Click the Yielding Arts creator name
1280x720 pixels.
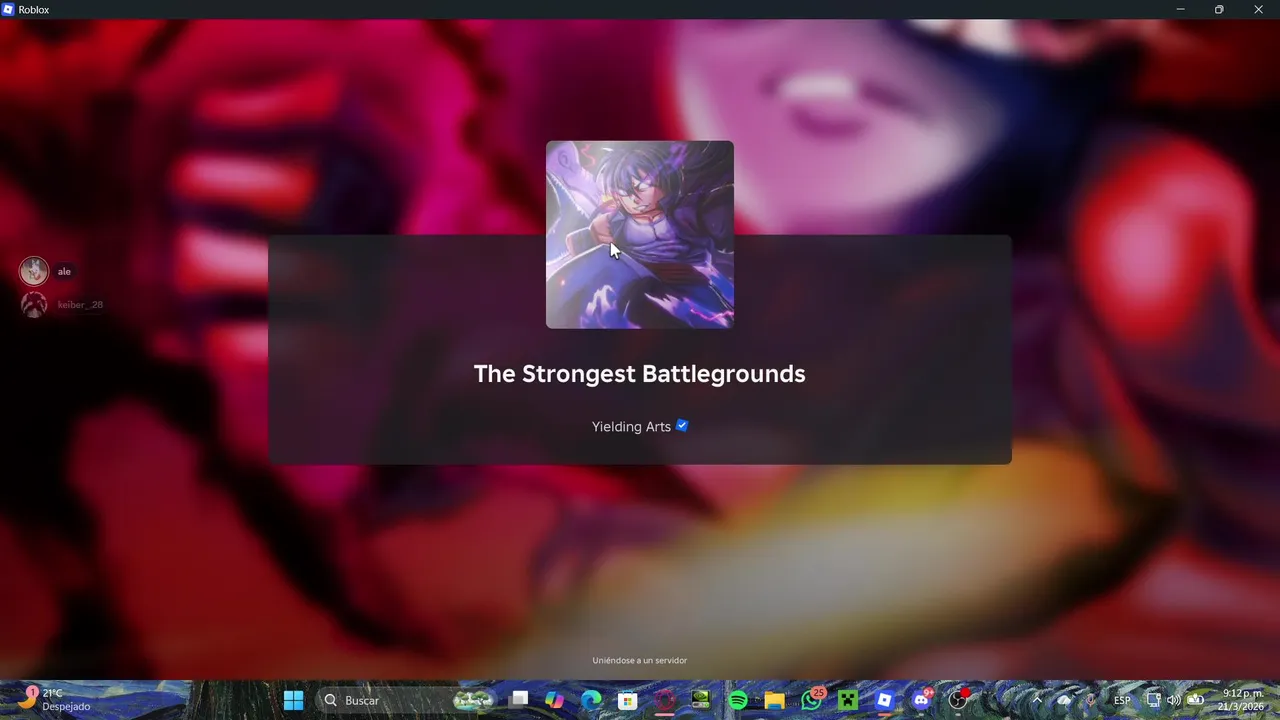coord(631,427)
